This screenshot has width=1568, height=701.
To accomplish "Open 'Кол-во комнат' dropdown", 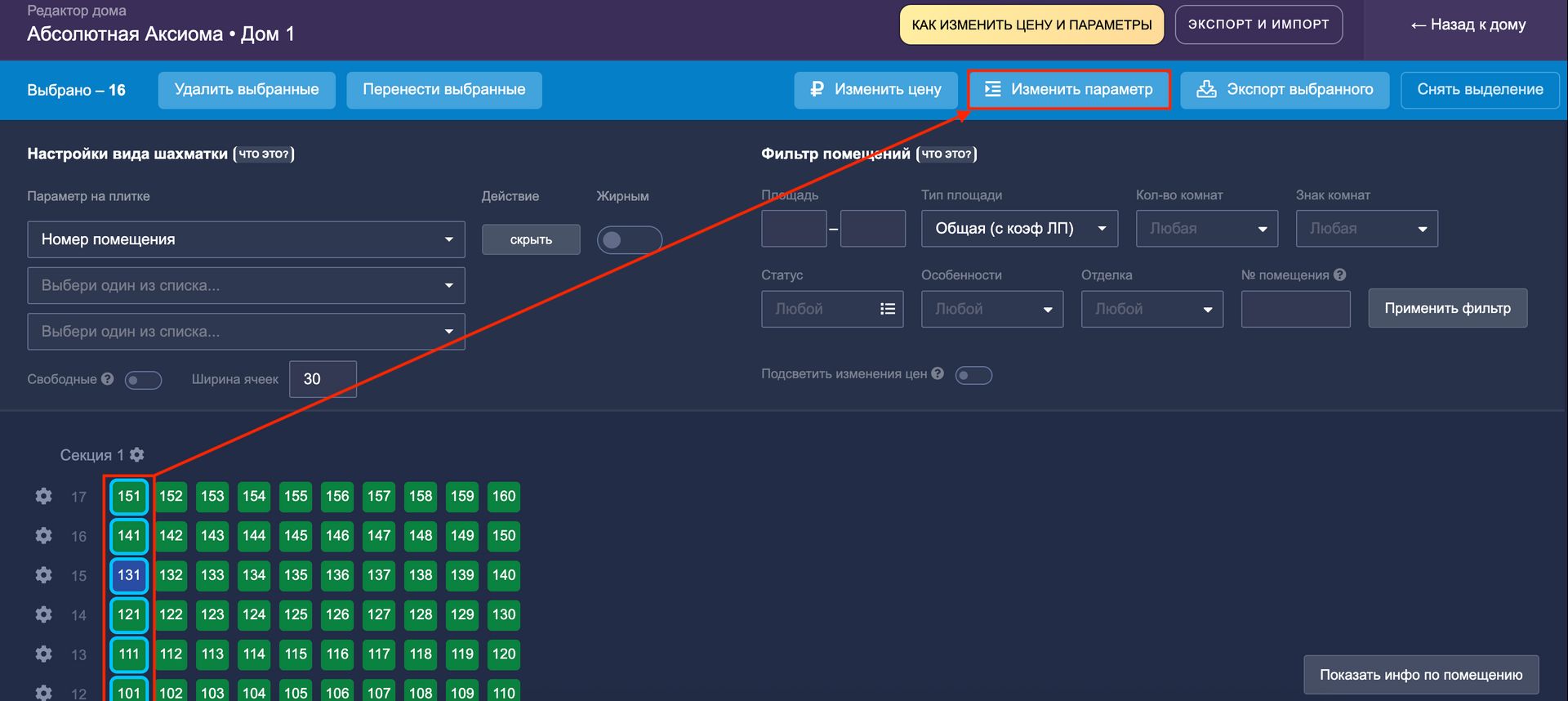I will tap(1207, 229).
